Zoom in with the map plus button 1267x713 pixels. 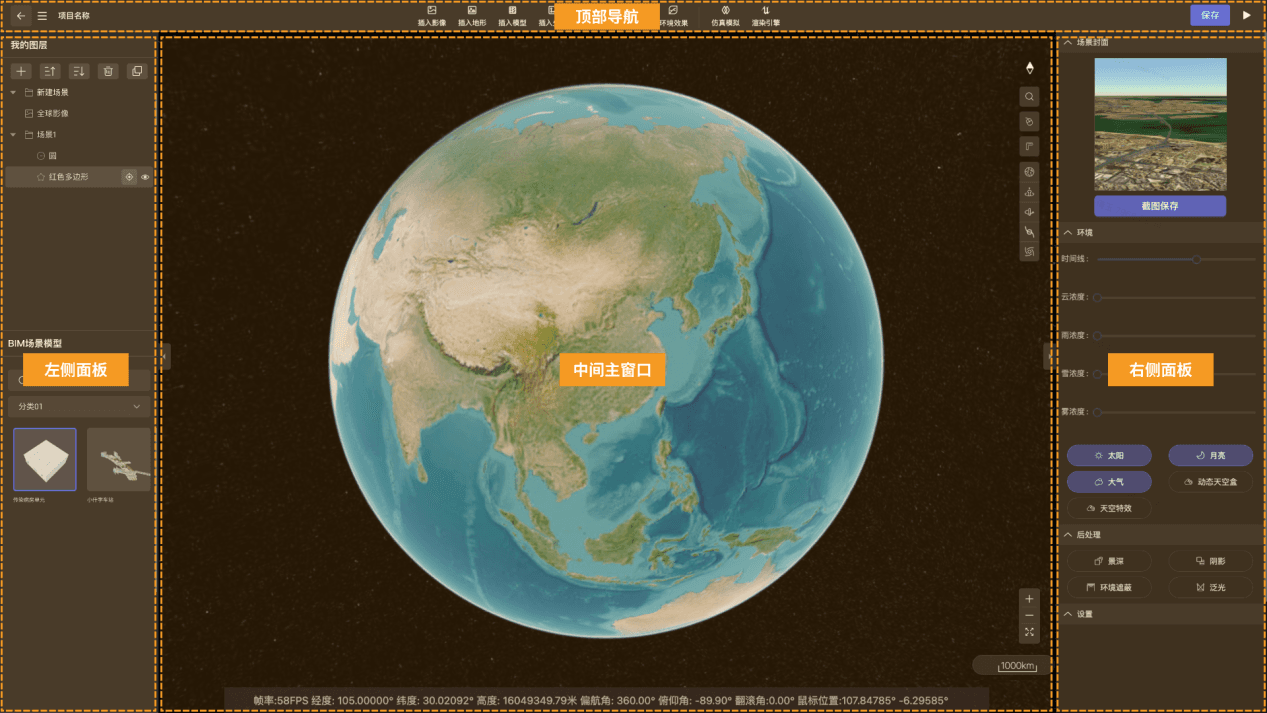tap(1029, 599)
